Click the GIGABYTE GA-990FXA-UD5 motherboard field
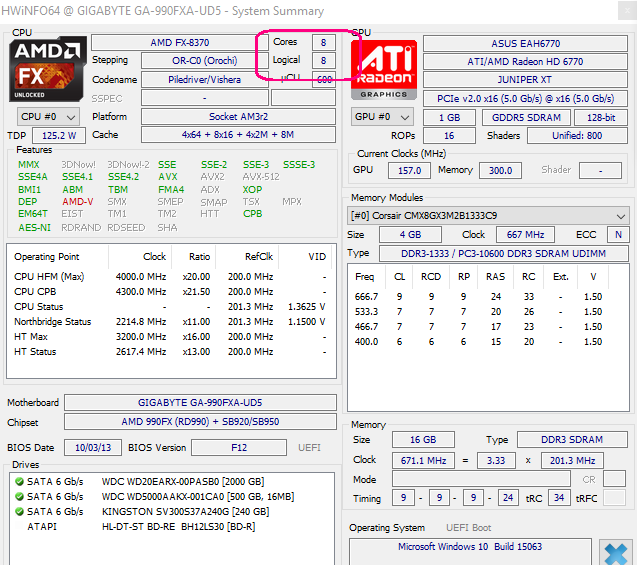 click(x=200, y=403)
